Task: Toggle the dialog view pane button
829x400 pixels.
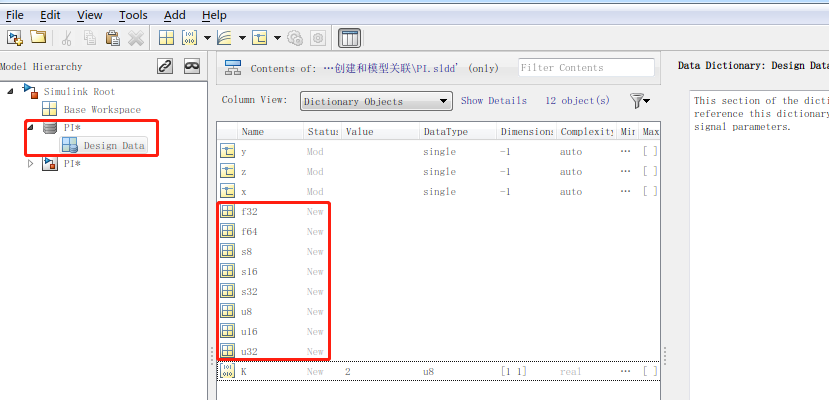Action: [349, 38]
